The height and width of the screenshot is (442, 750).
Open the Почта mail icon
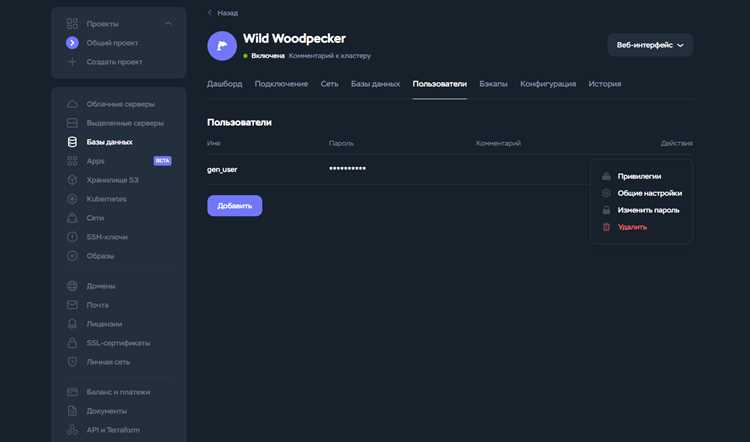(72, 305)
